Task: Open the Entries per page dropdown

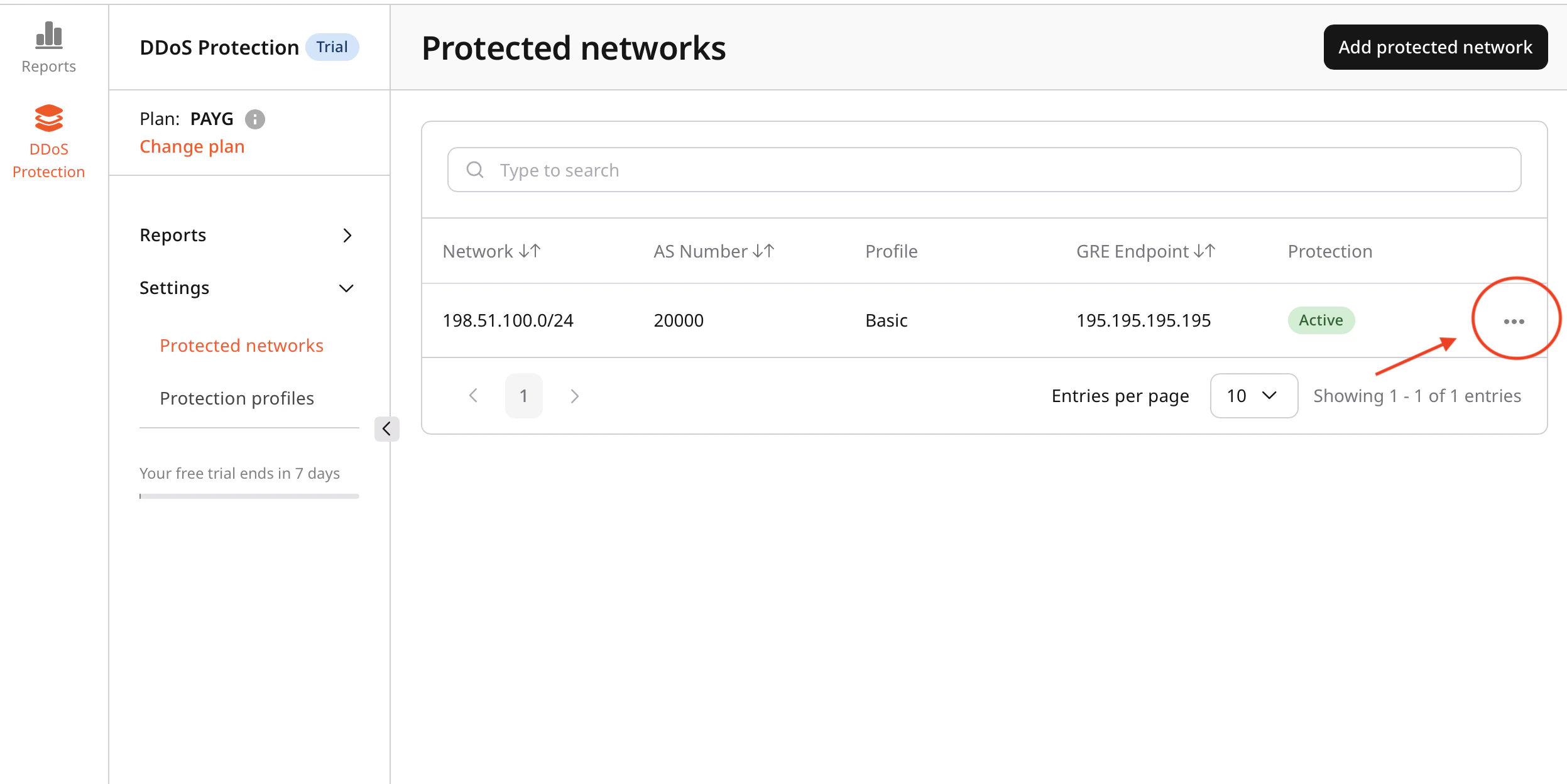Action: click(x=1253, y=395)
